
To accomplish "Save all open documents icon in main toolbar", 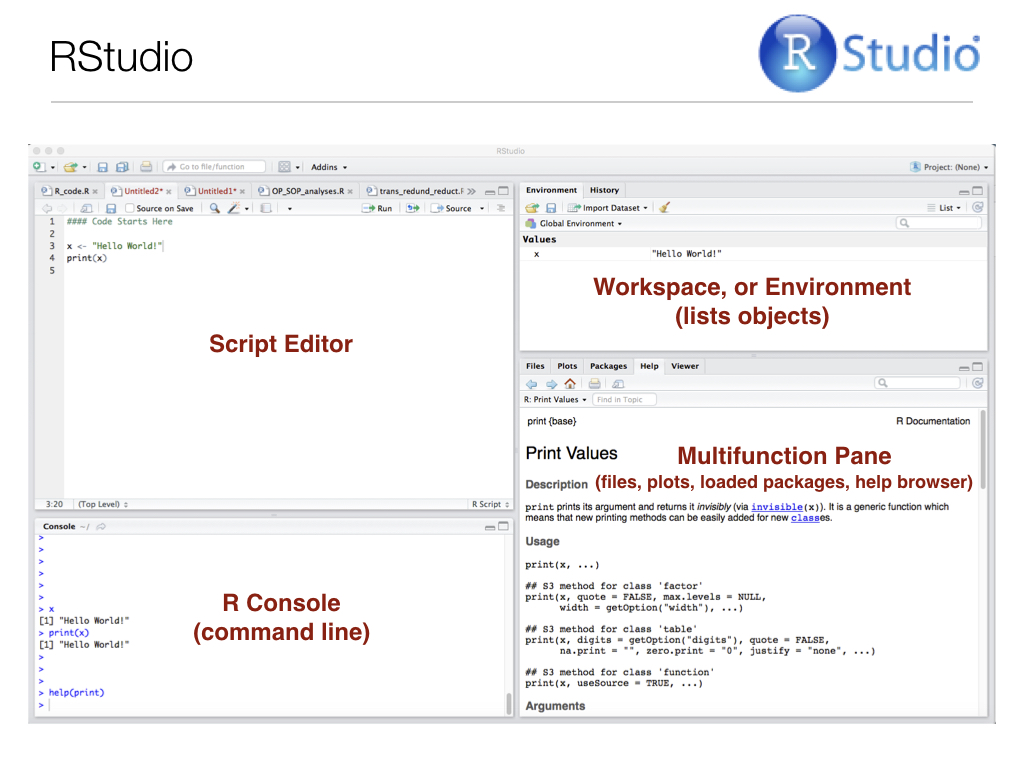I will pyautogui.click(x=121, y=167).
